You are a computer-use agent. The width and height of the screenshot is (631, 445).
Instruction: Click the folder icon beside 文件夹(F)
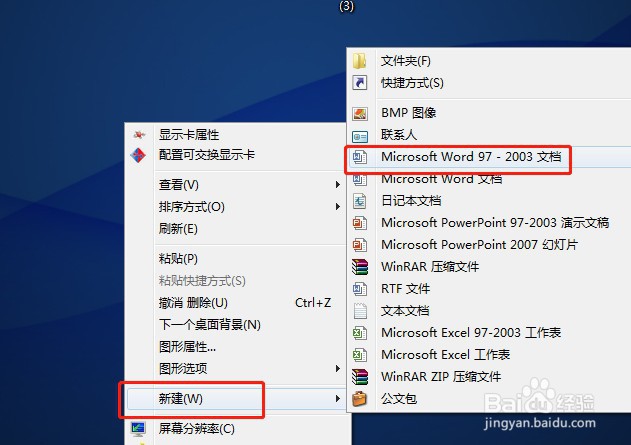[x=359, y=61]
